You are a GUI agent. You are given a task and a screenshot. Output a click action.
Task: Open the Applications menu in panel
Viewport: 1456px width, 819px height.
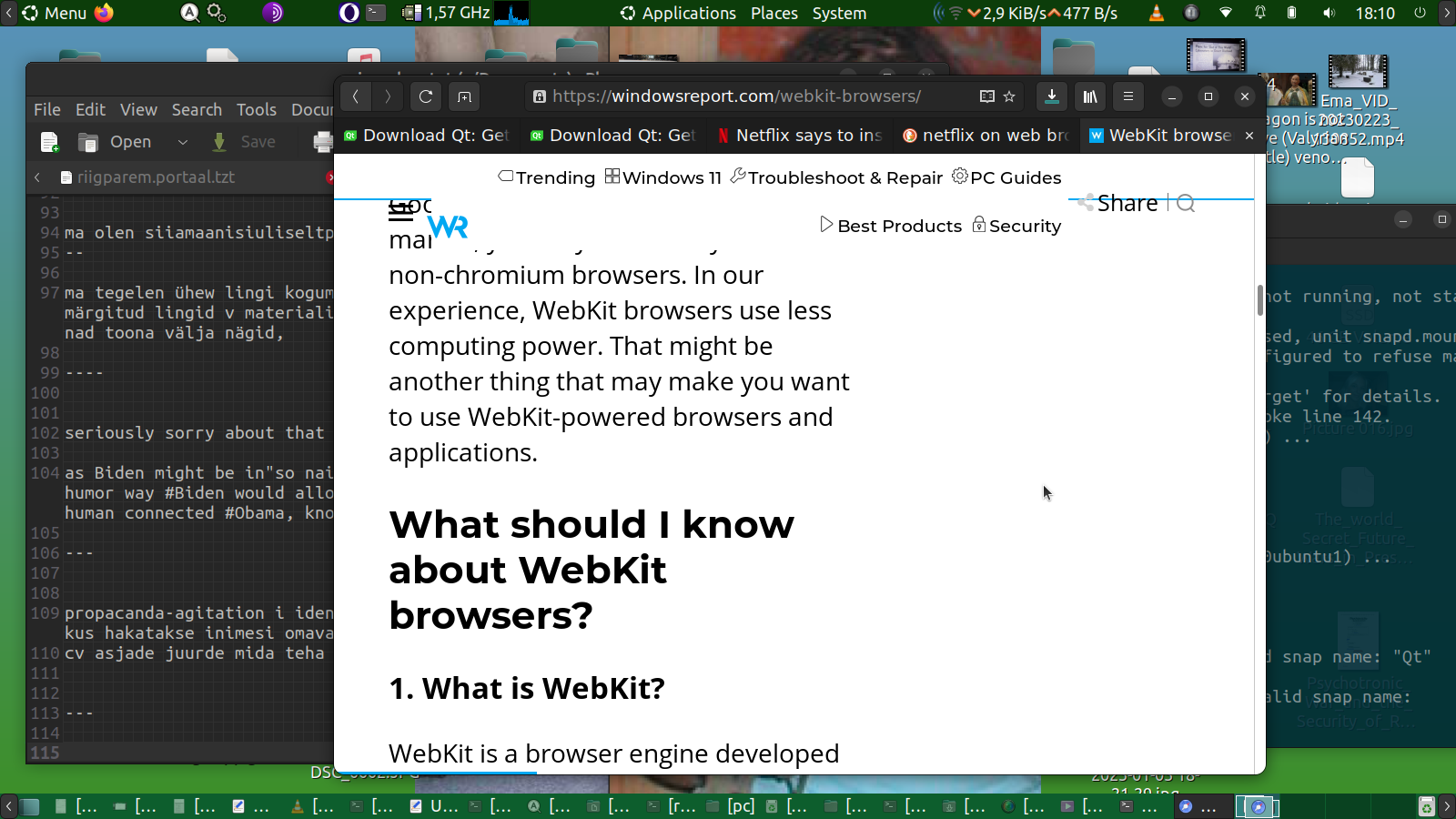click(x=678, y=14)
